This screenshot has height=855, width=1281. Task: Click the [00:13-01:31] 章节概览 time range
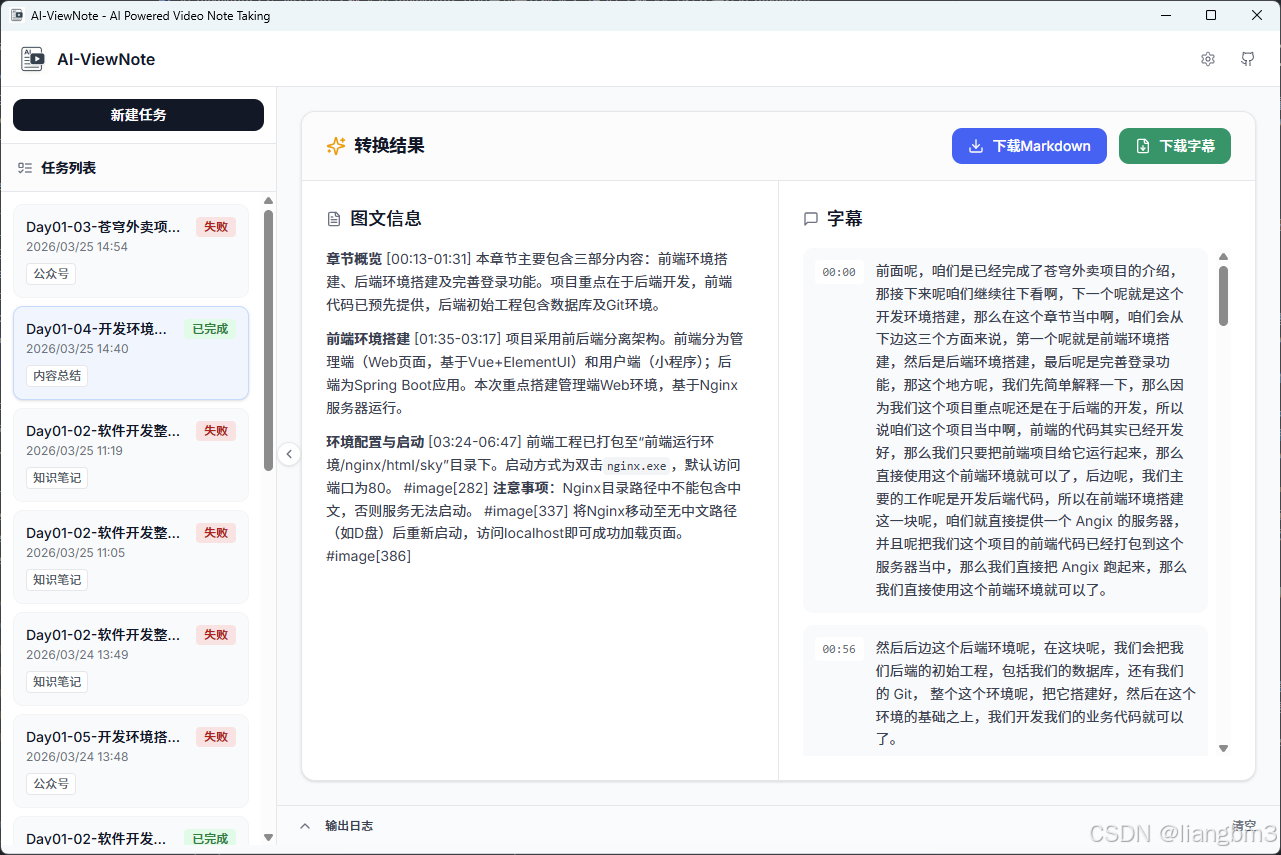pyautogui.click(x=428, y=259)
